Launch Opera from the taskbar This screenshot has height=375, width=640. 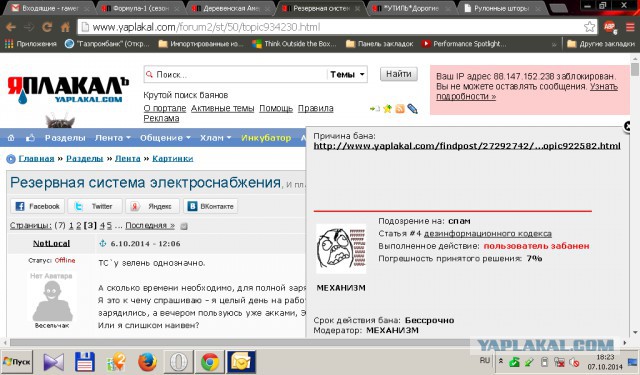click(x=178, y=362)
